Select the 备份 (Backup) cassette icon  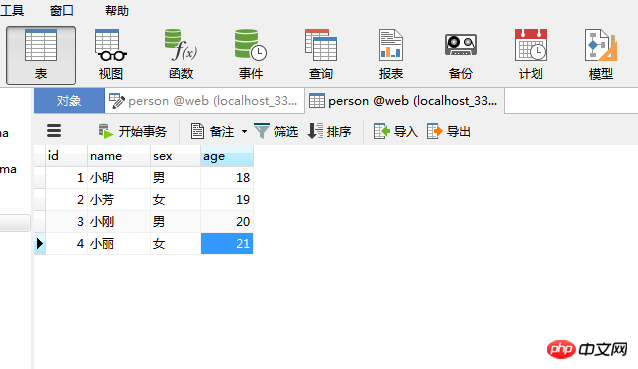461,55
